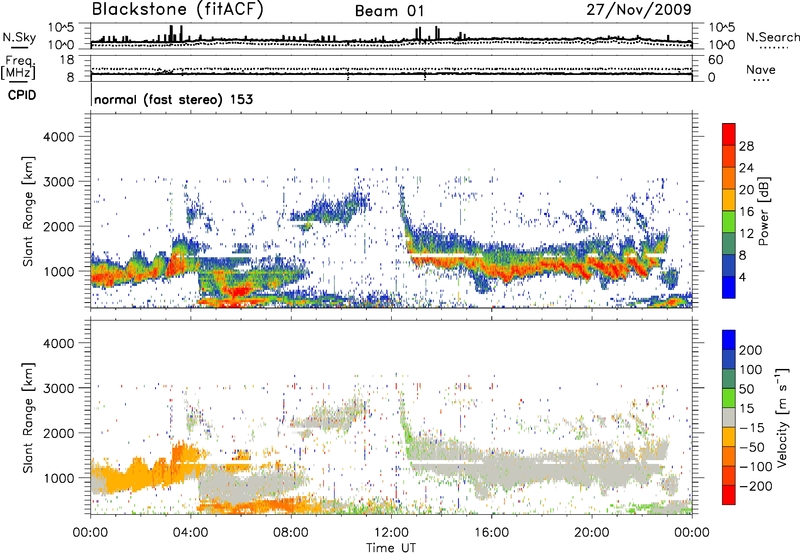This screenshot has height=554, width=800.
Task: Click the velocity colorbar value '50'
Action: 746,389
